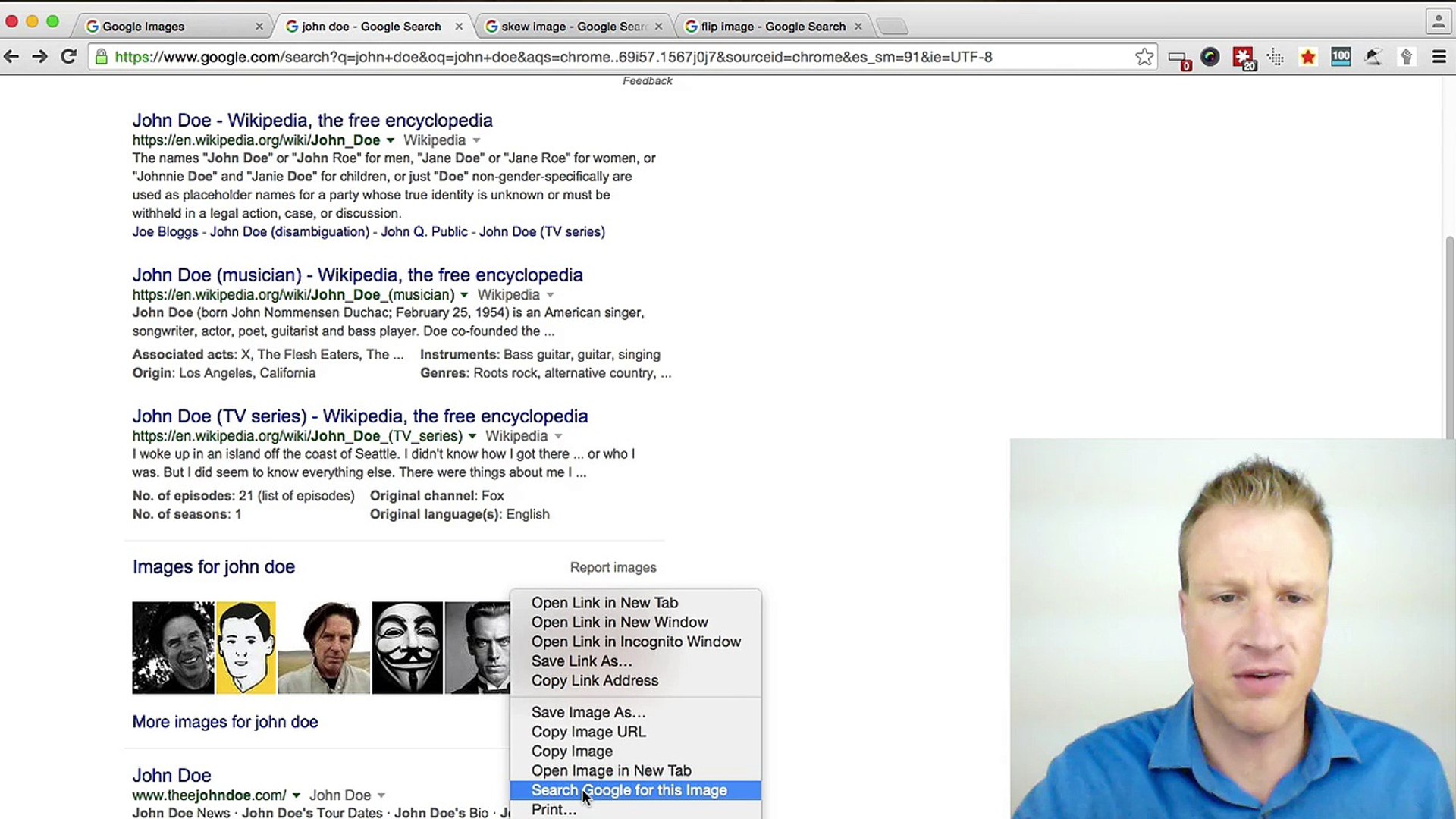1456x819 pixels.
Task: Expand the John_Doe_(musician) URL dropdown arrow
Action: 464,295
